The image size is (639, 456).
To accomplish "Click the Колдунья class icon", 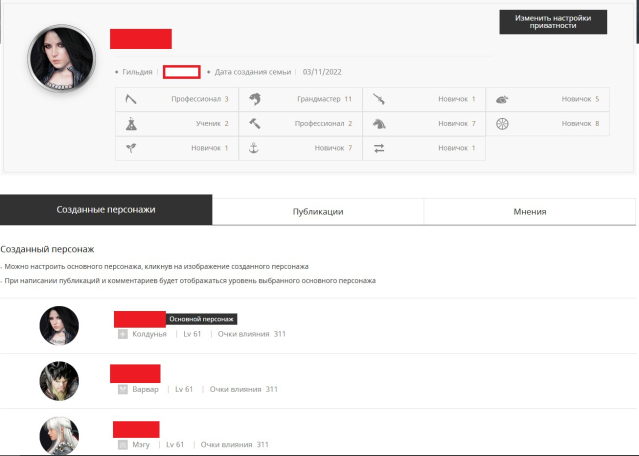I will tap(123, 333).
